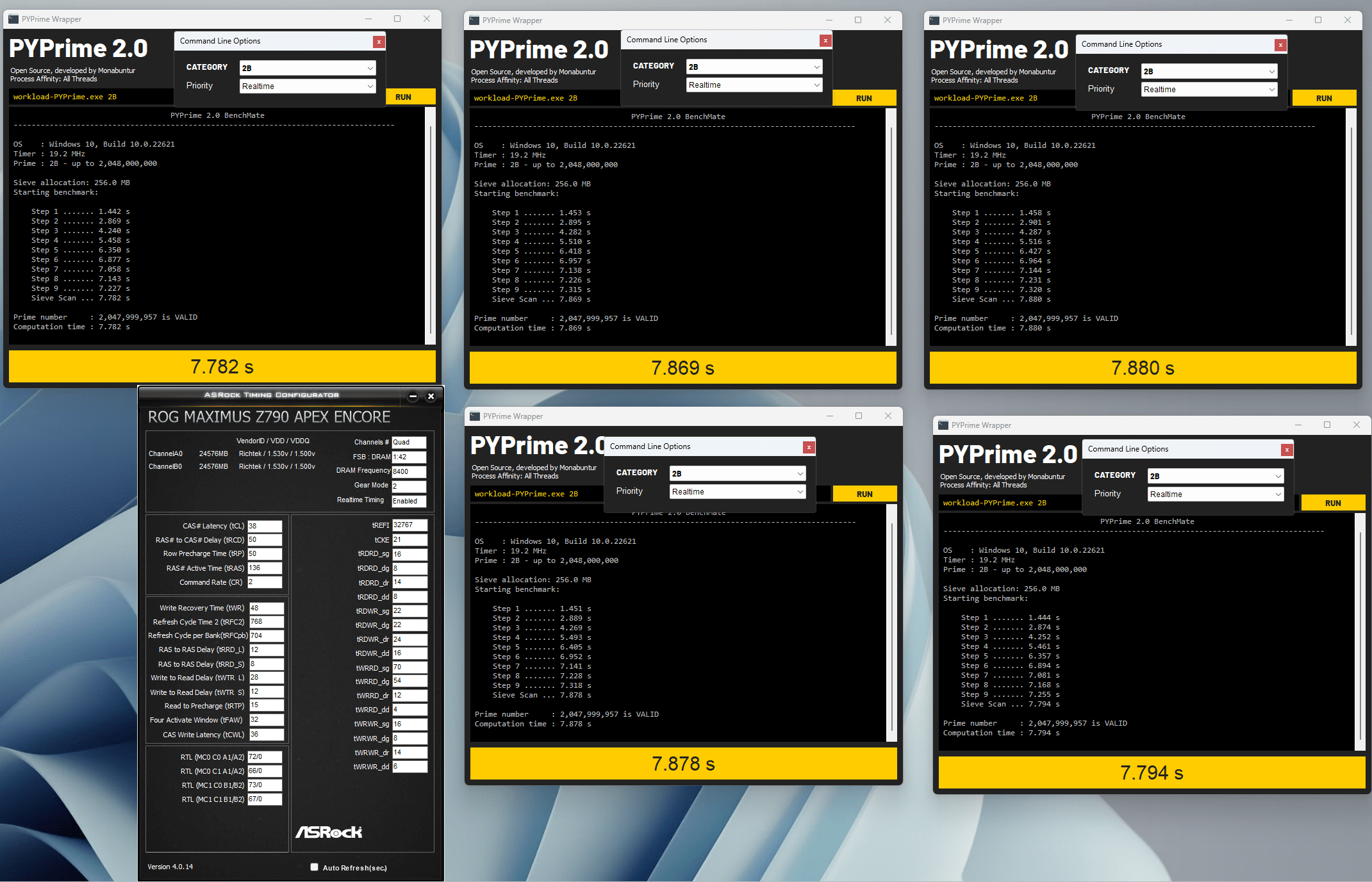
Task: Hit RUN in the 7.878 s PYPrime window
Action: point(864,494)
